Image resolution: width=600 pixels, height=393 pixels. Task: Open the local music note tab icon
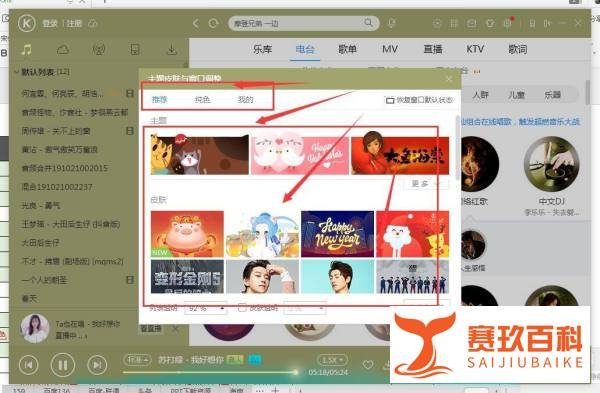(26, 49)
